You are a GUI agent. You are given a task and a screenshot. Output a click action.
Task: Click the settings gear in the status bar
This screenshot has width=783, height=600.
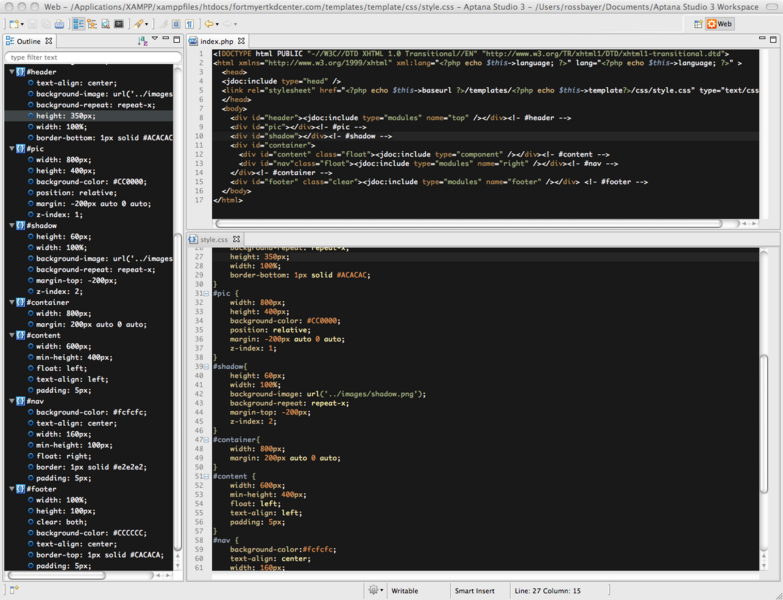click(374, 590)
